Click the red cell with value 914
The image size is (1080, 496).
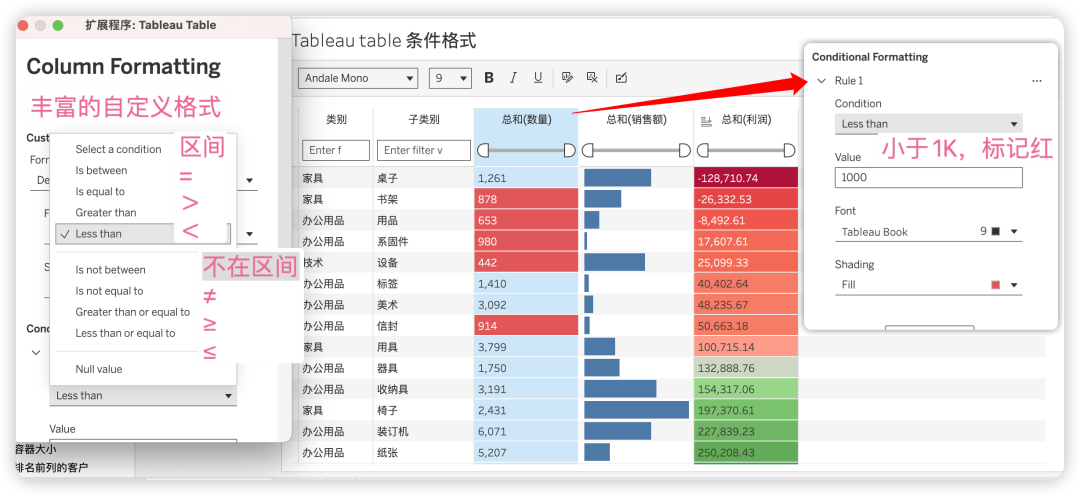point(526,327)
